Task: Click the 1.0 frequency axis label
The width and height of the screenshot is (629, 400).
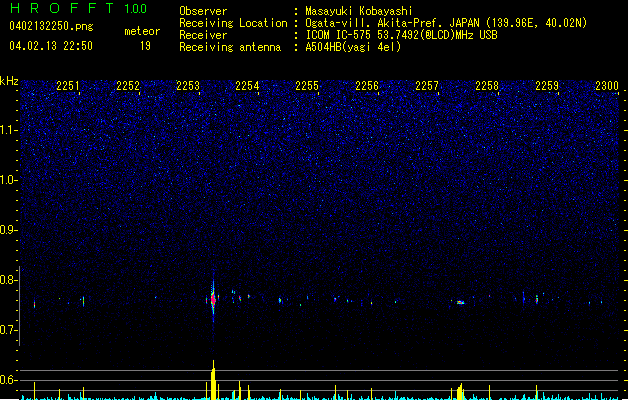Action: pos(8,180)
